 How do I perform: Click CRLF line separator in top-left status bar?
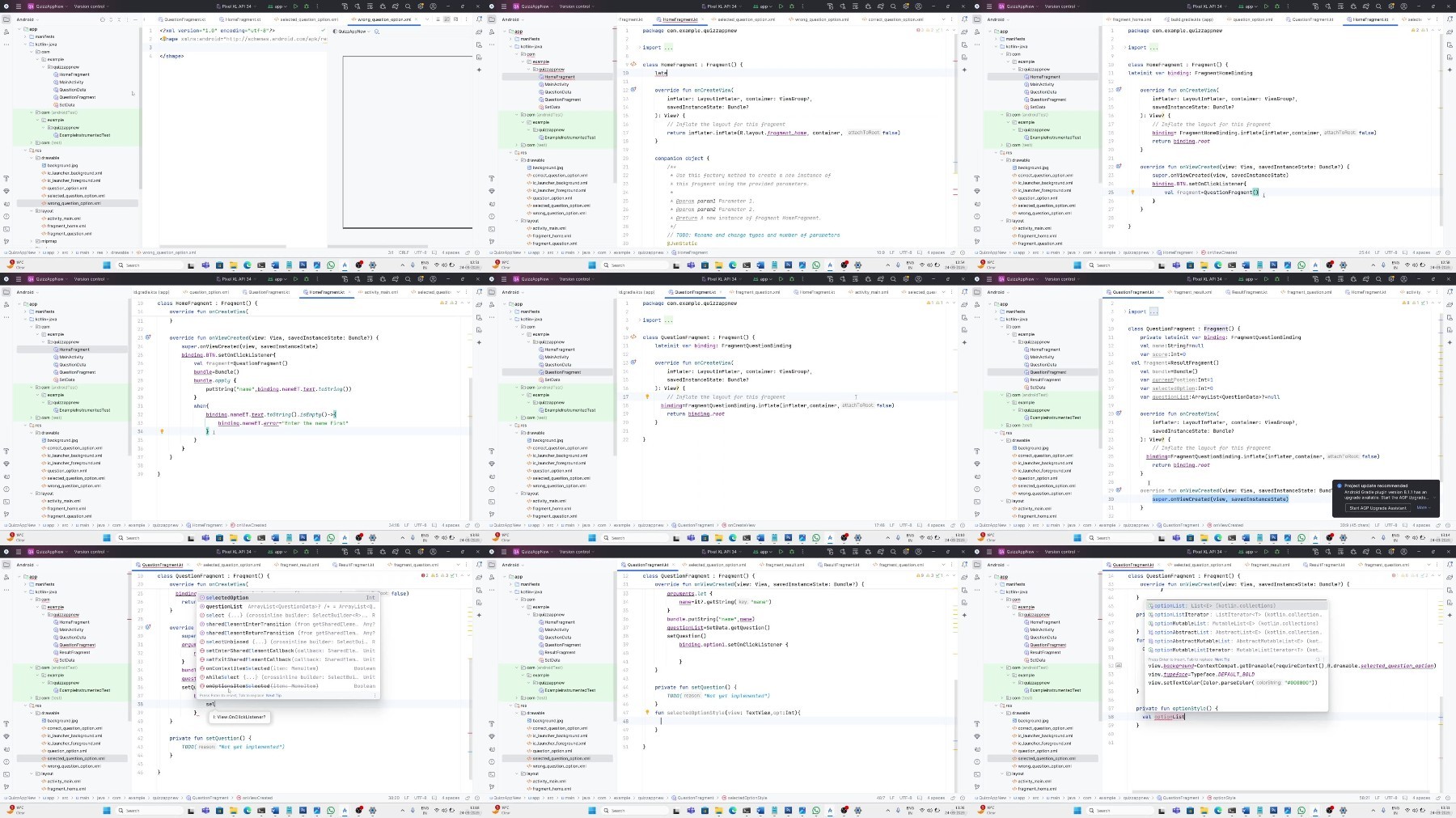[x=404, y=252]
